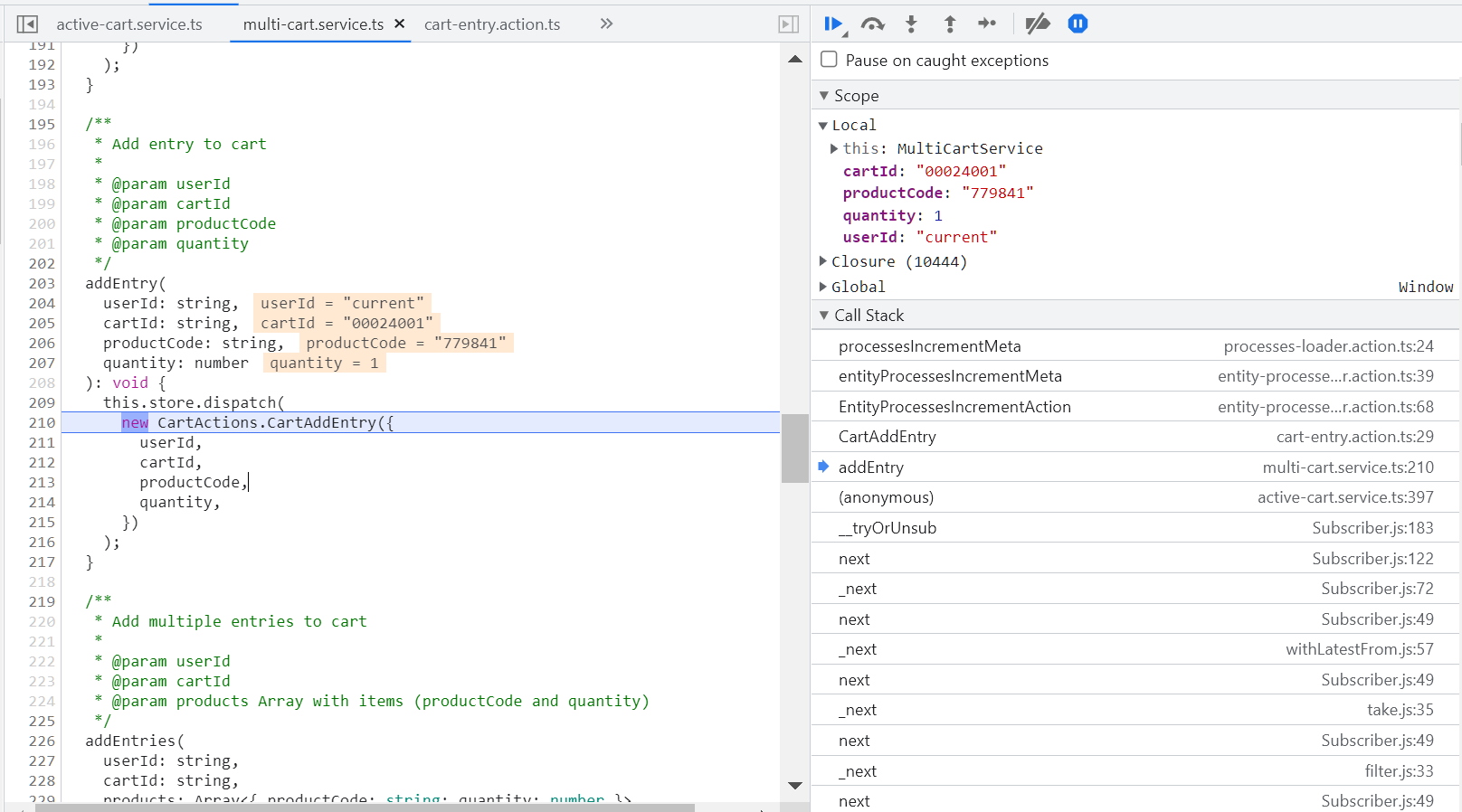Select CartAddEntry call stack frame
The image size is (1462, 812).
click(x=1136, y=437)
